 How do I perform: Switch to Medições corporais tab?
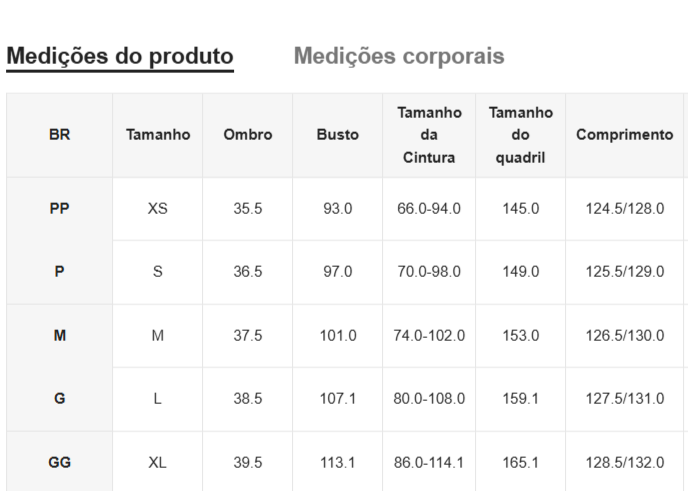398,56
